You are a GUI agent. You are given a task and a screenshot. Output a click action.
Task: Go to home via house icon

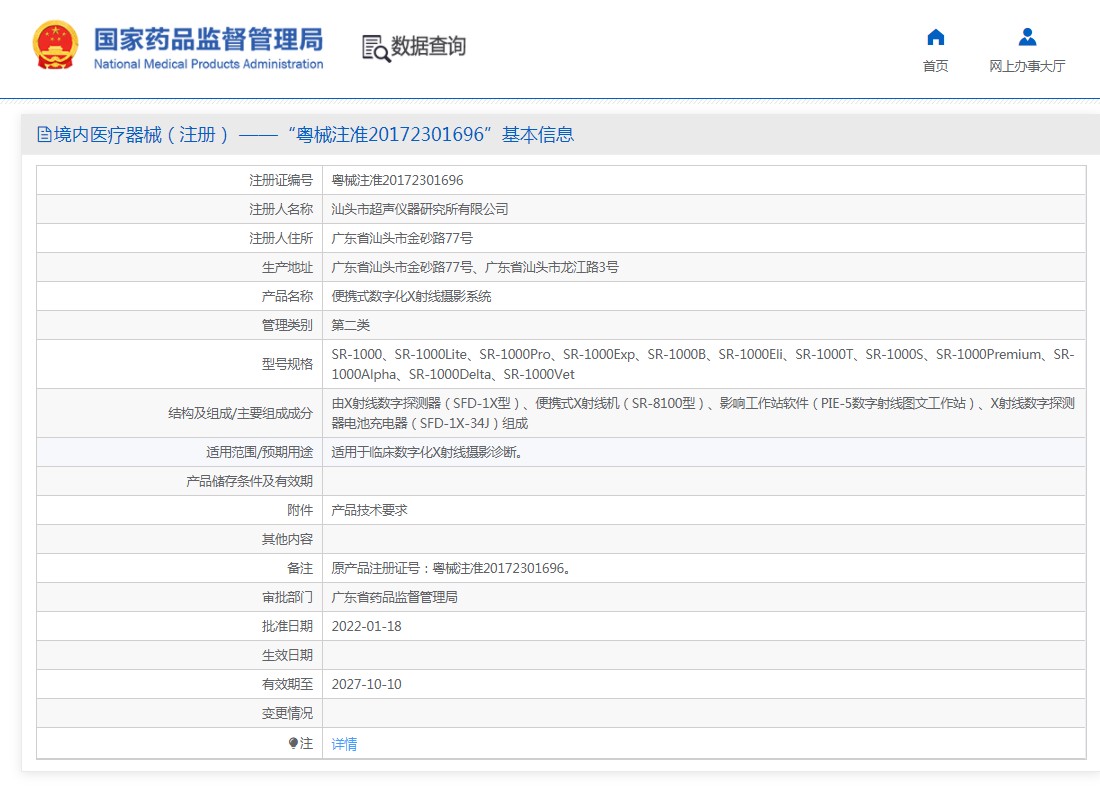(x=935, y=36)
